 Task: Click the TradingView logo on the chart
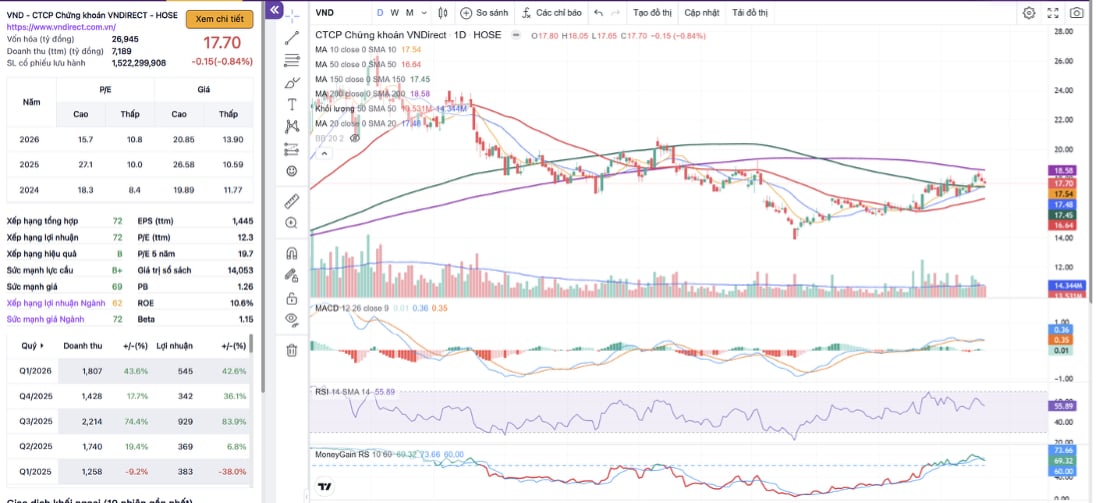point(324,487)
